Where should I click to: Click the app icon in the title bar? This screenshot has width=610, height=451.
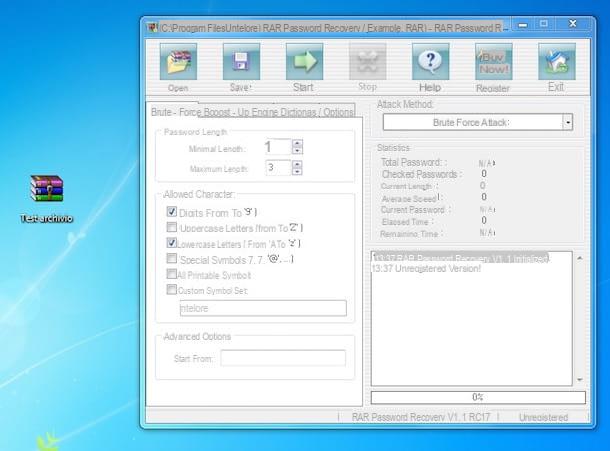click(x=152, y=28)
